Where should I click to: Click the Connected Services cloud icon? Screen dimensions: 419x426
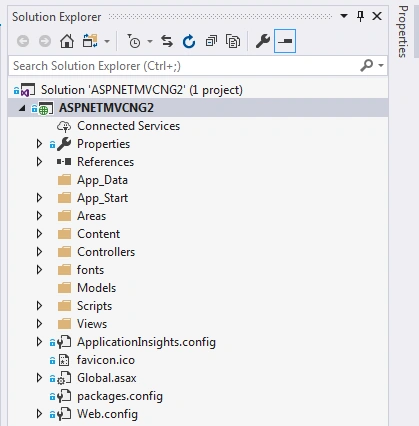(x=64, y=126)
